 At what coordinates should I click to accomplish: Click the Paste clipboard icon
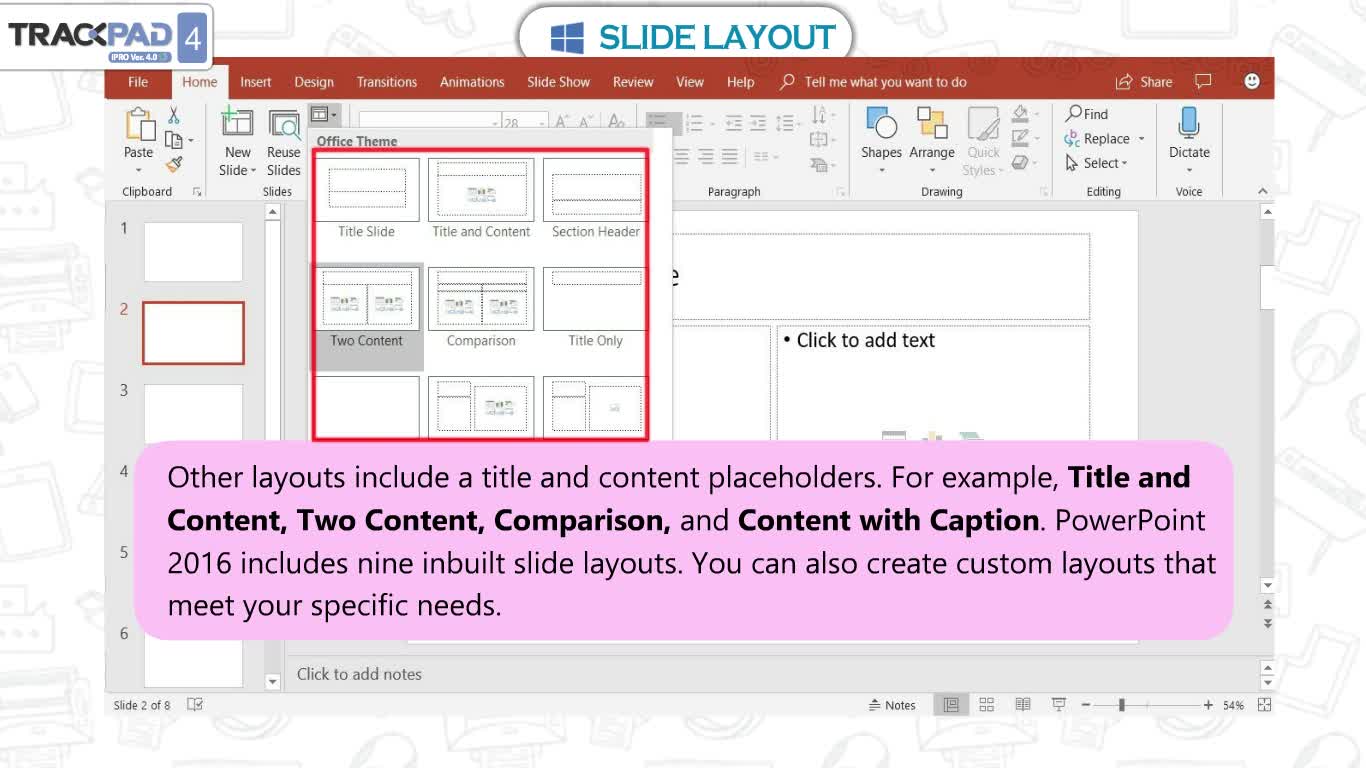click(x=139, y=124)
